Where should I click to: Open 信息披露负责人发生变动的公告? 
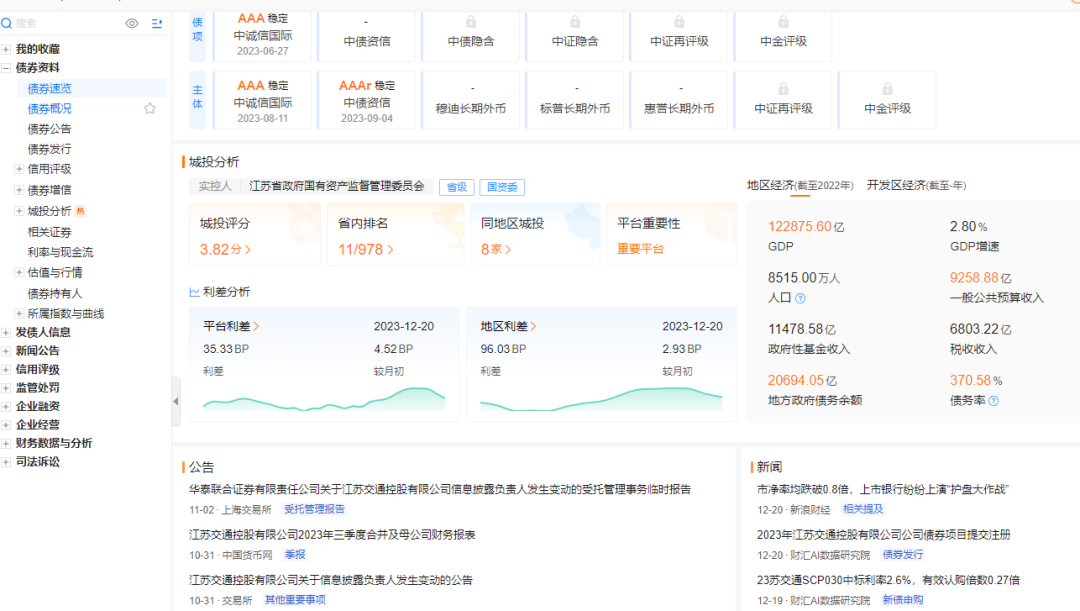(331, 580)
